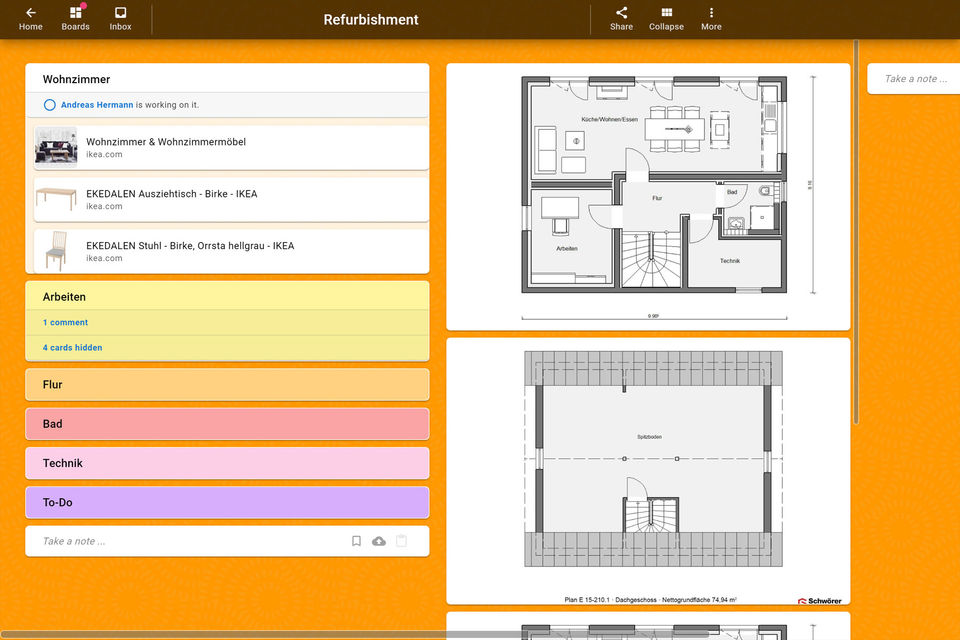Open Andreas Hermann profile link
The height and width of the screenshot is (640, 960).
[x=97, y=105]
